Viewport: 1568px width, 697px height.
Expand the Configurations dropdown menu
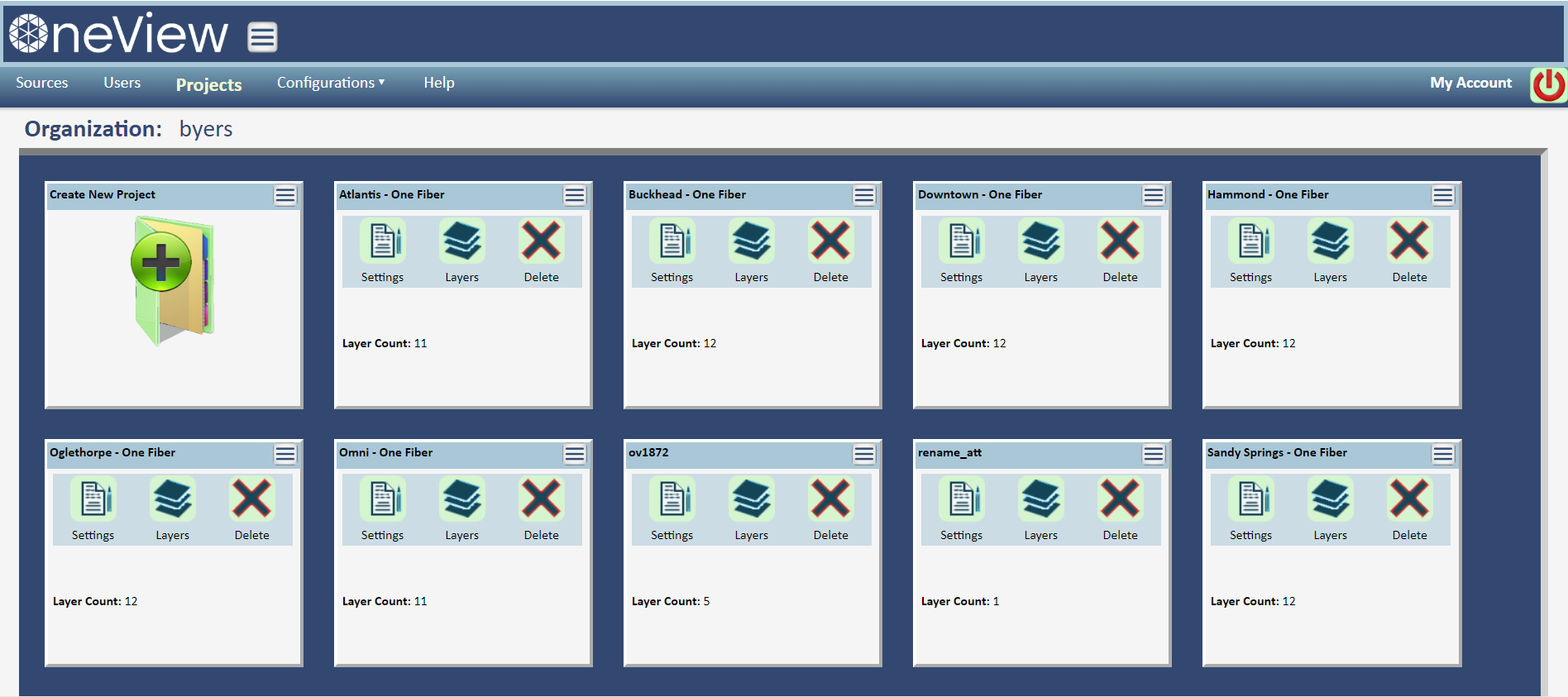tap(331, 83)
